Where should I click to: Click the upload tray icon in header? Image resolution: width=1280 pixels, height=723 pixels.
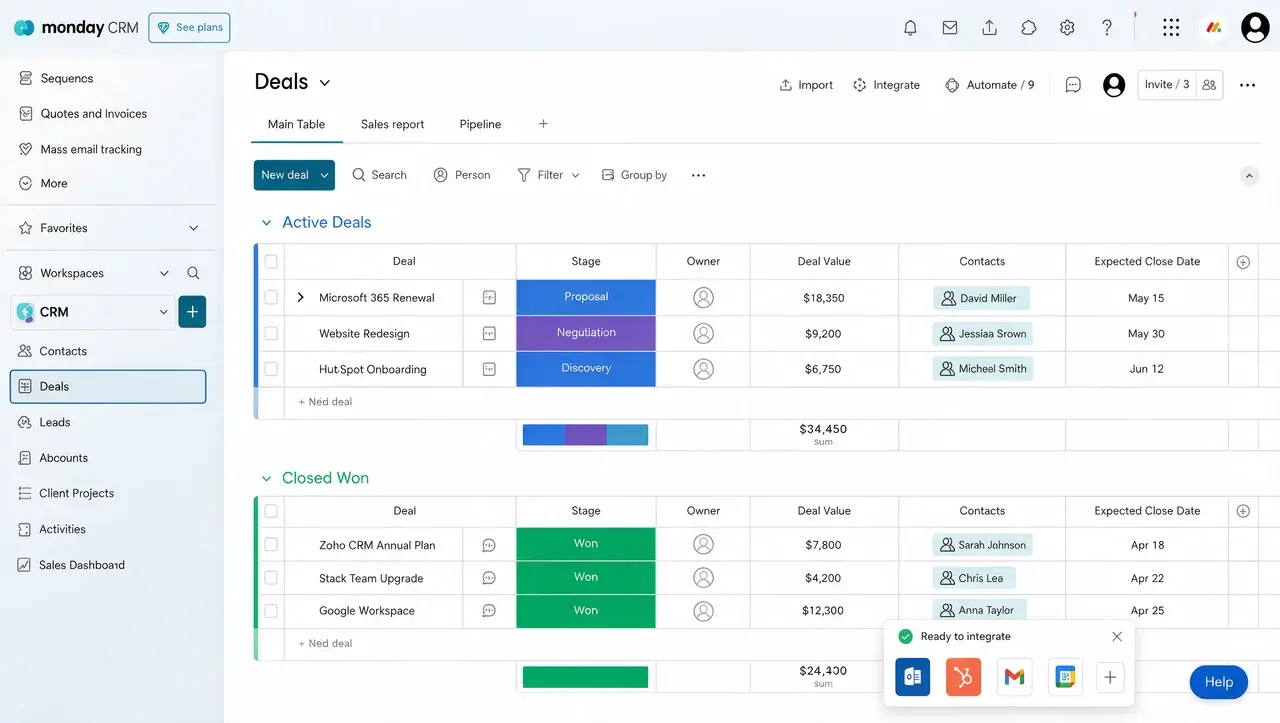click(x=989, y=28)
